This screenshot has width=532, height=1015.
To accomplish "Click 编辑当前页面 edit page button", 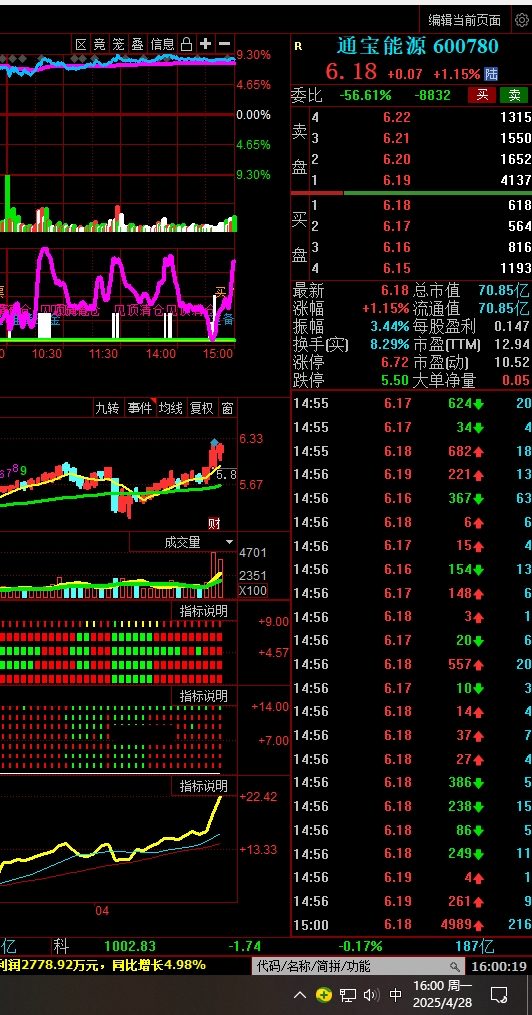I will click(465, 20).
